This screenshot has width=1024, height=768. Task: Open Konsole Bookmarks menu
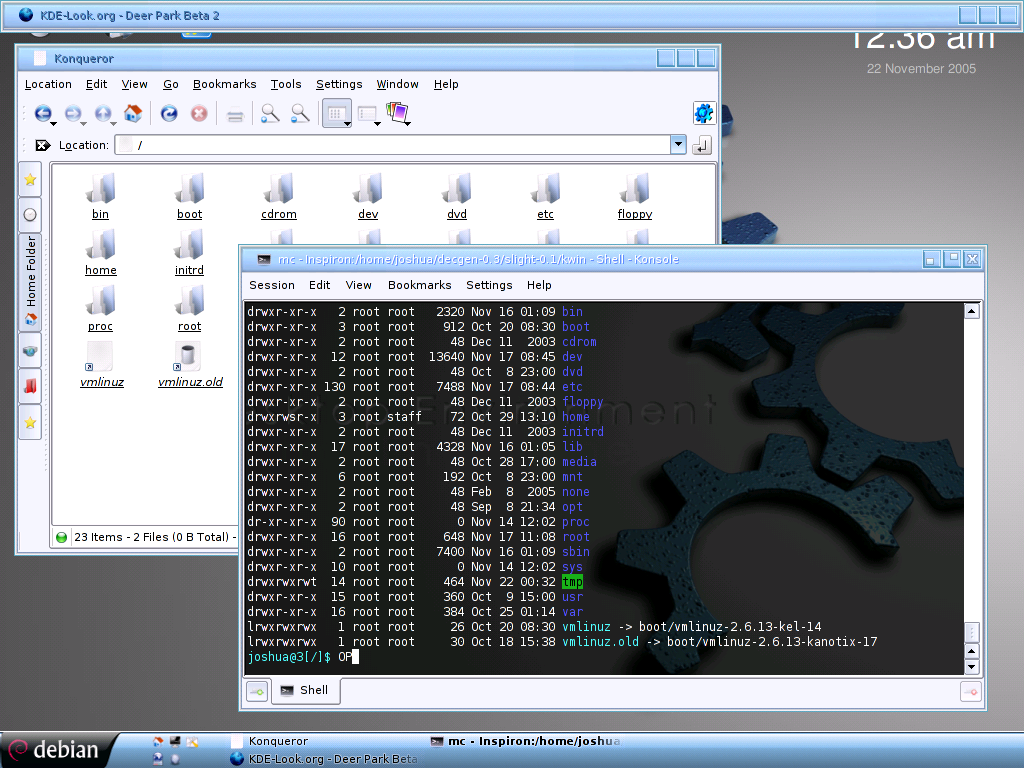(x=419, y=285)
